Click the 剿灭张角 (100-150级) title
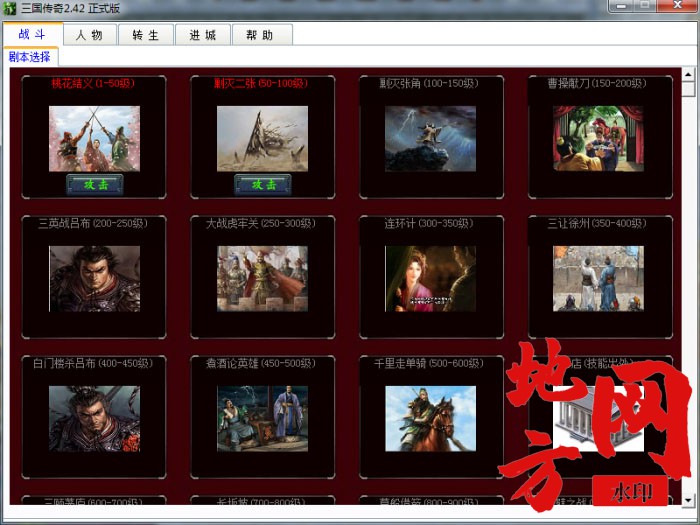The image size is (700, 525). click(429, 83)
